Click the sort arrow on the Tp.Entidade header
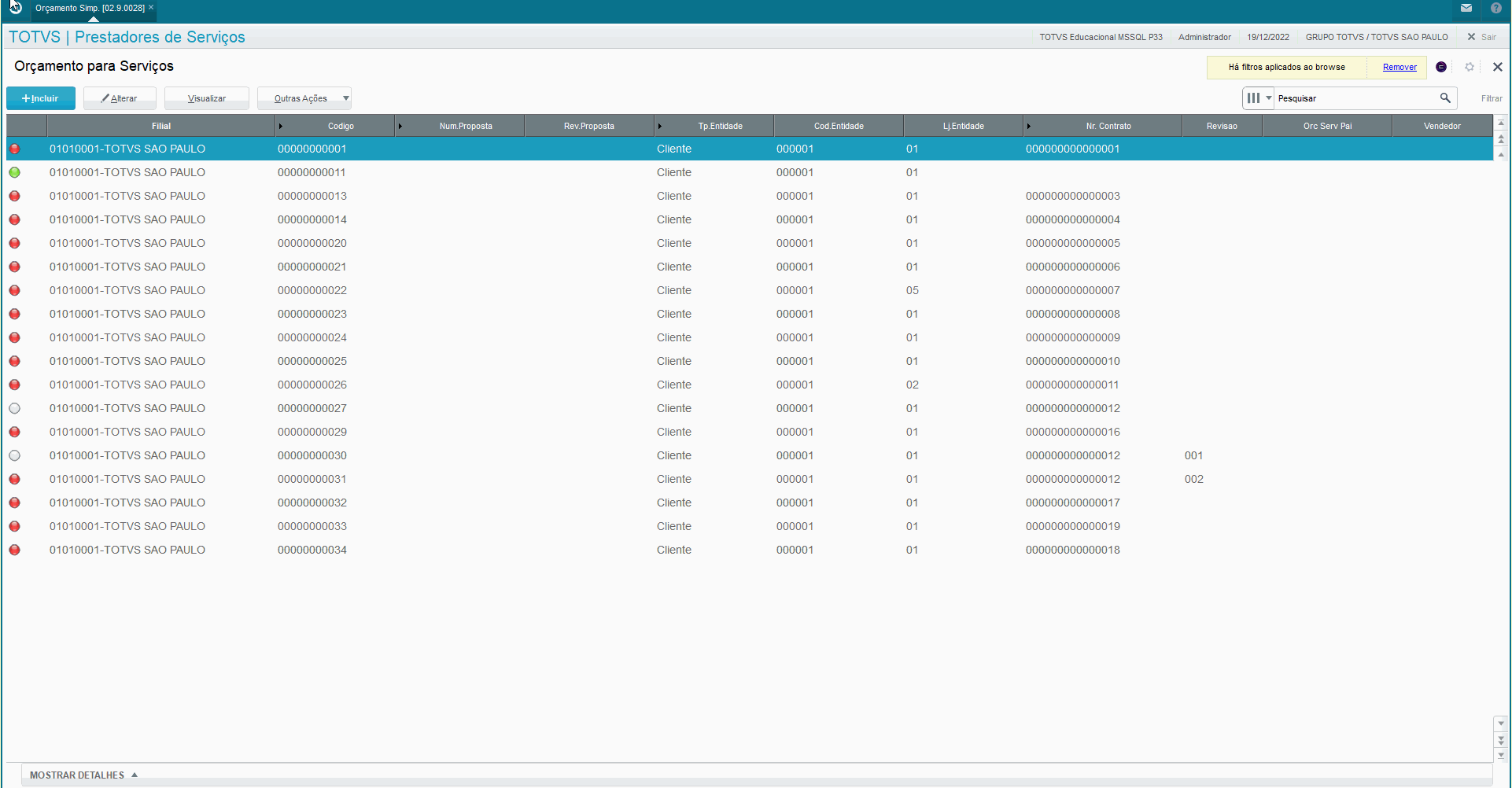The height and width of the screenshot is (788, 1512). (660, 126)
